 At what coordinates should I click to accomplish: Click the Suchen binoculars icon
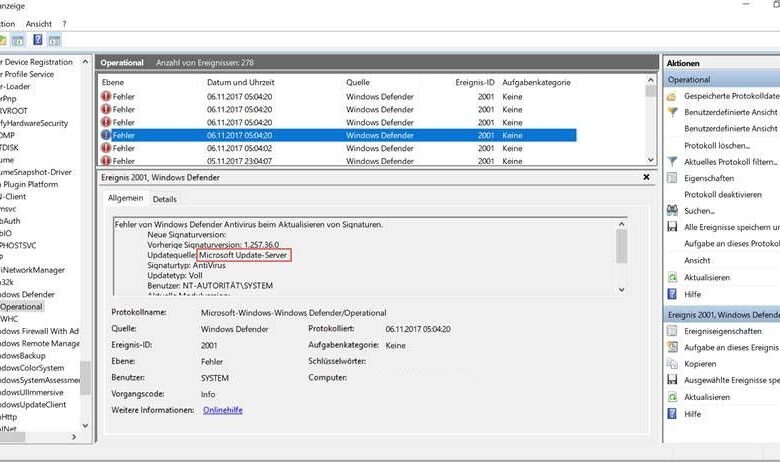point(672,210)
